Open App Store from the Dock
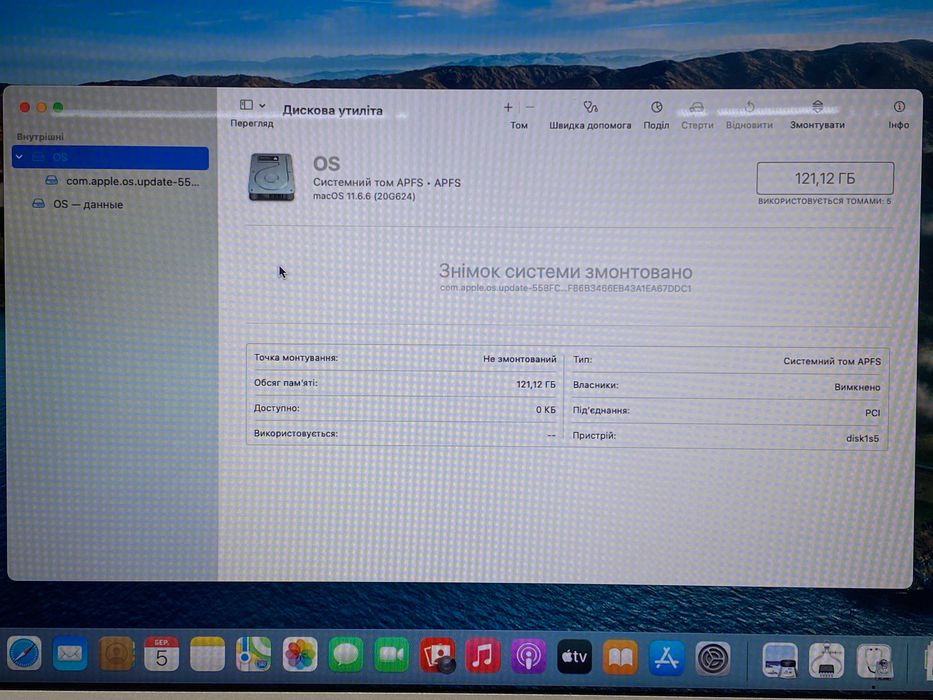Viewport: 933px width, 700px height. pyautogui.click(x=666, y=658)
